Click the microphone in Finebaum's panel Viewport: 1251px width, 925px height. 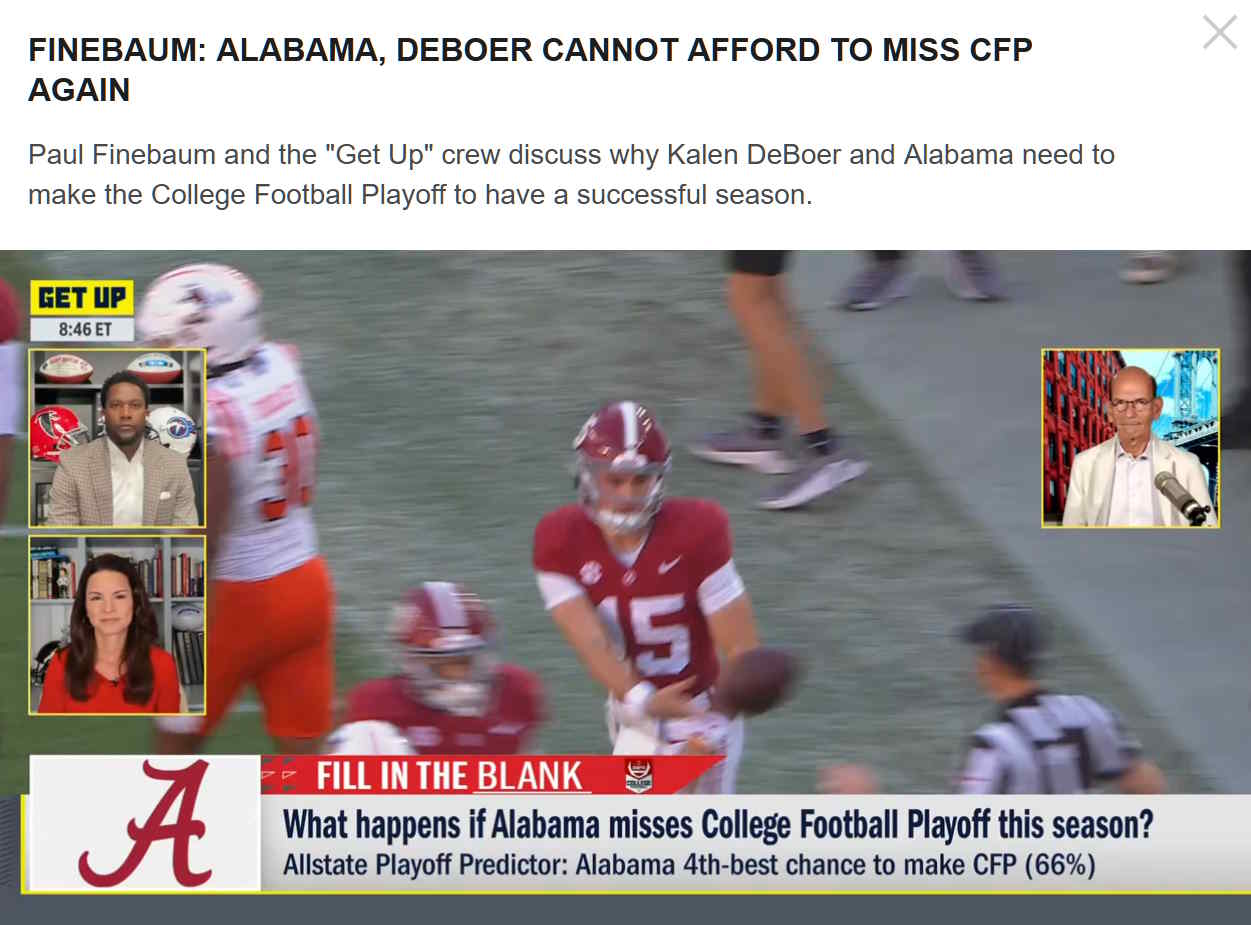(x=1182, y=497)
